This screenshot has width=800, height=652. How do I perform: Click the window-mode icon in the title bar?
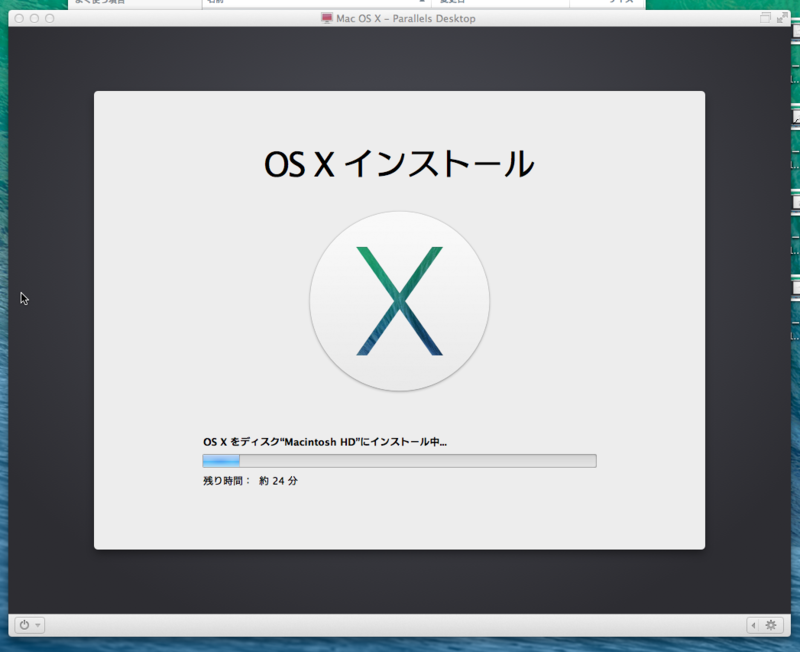(x=765, y=17)
